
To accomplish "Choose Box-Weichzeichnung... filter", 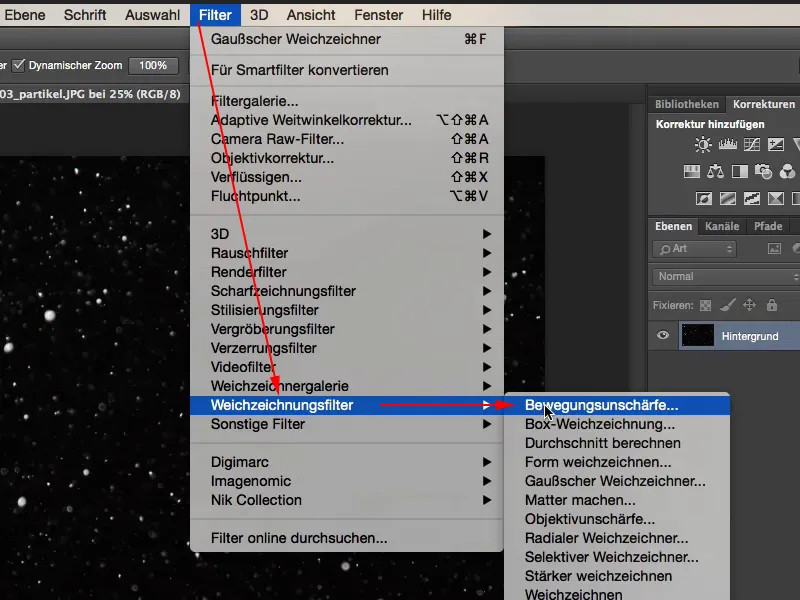I will (617, 424).
